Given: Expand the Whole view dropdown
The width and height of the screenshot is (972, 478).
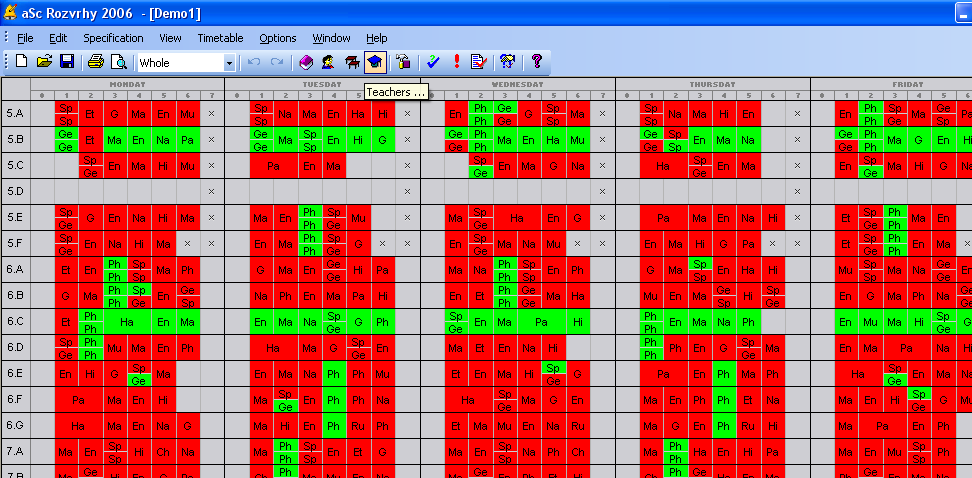Looking at the screenshot, I should pyautogui.click(x=229, y=63).
